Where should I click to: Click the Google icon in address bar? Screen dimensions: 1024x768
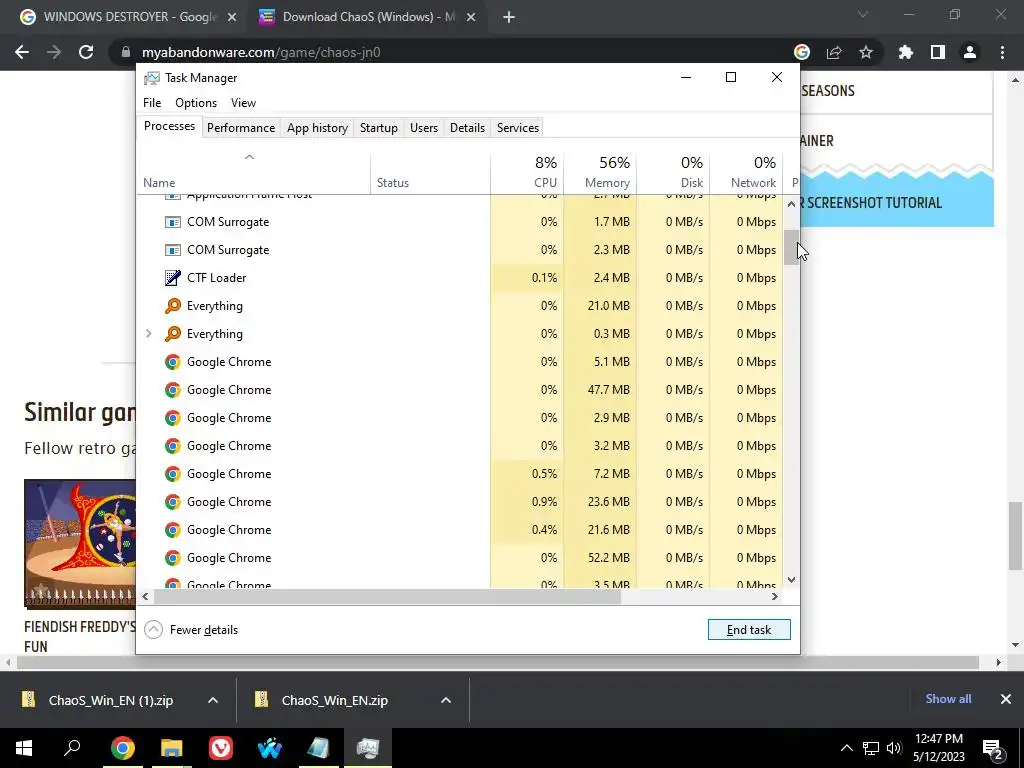pos(802,52)
